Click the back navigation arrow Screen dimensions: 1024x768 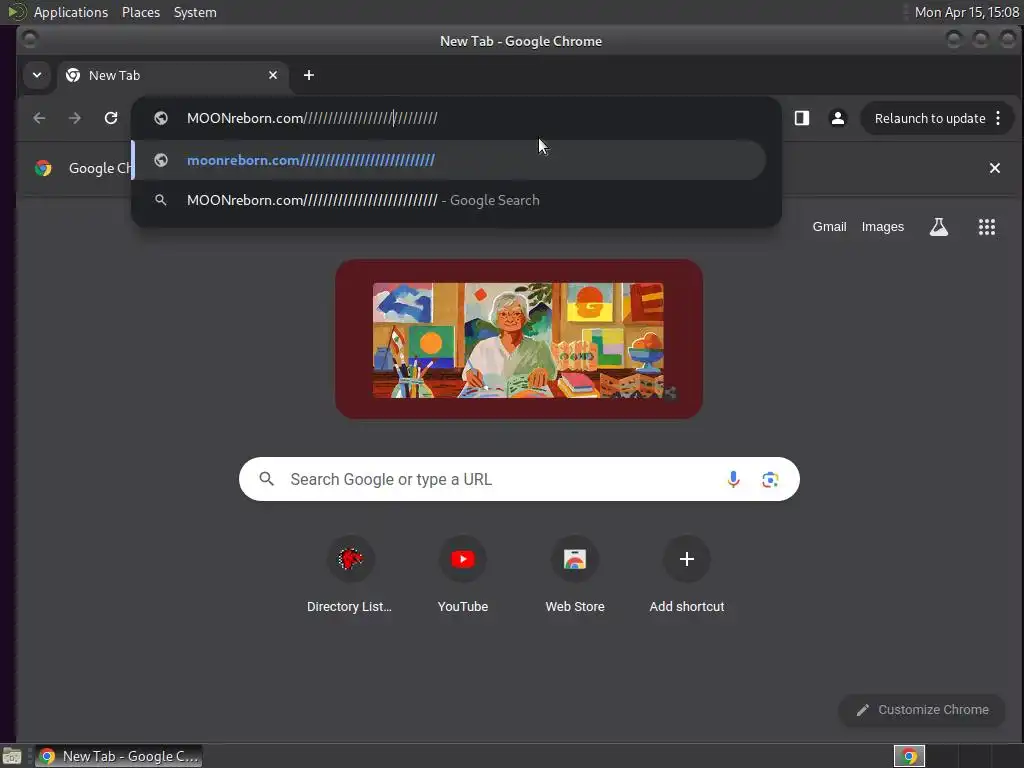click(39, 118)
